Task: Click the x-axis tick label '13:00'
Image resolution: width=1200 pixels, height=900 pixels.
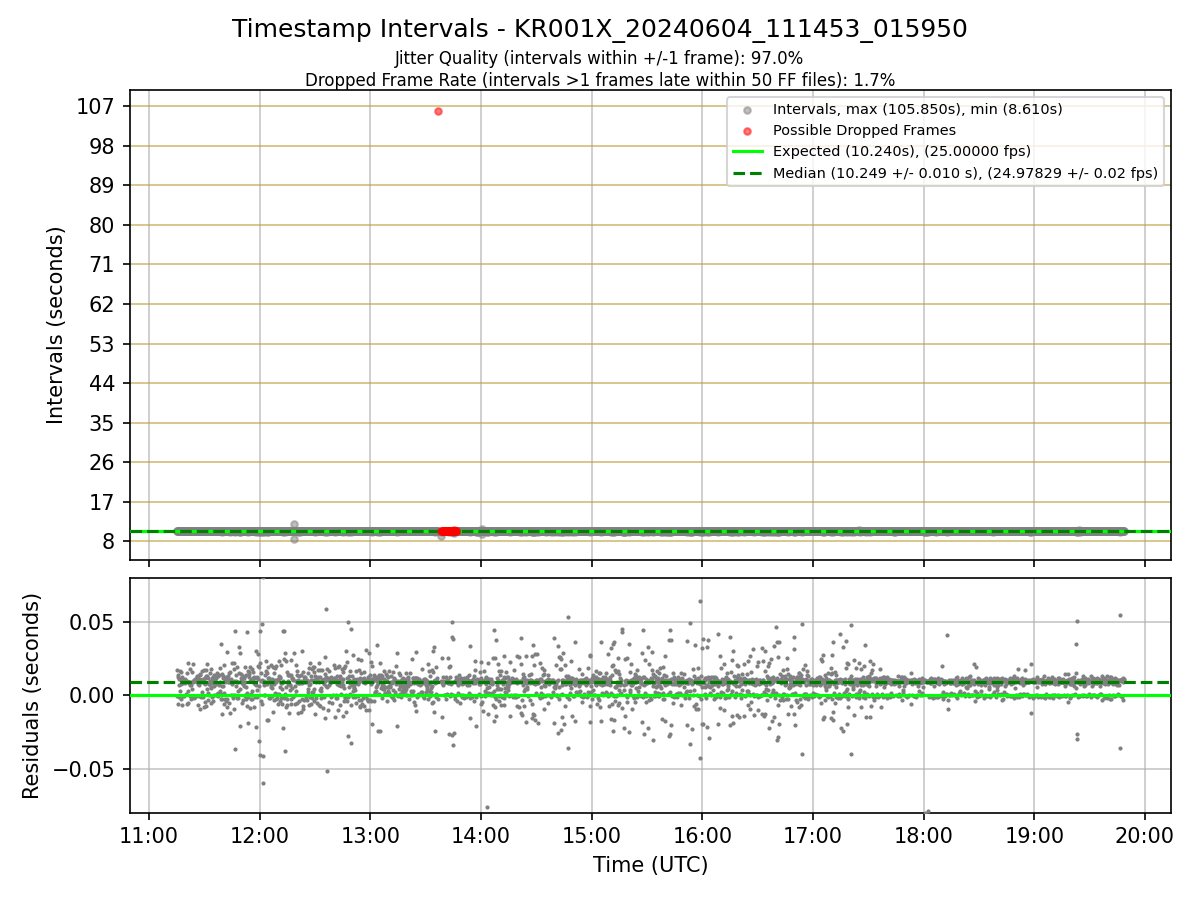Action: (370, 836)
